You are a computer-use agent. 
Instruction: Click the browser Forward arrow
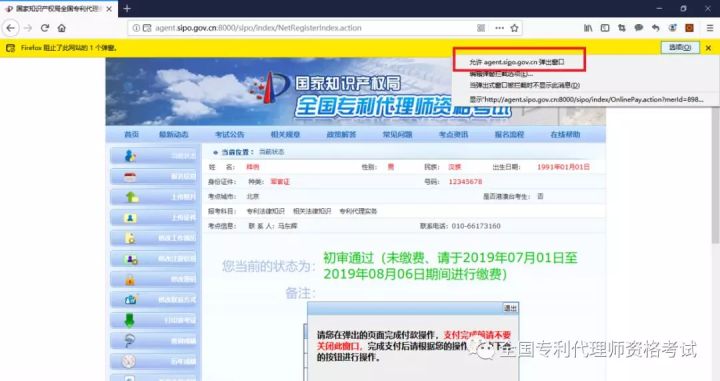(28, 28)
